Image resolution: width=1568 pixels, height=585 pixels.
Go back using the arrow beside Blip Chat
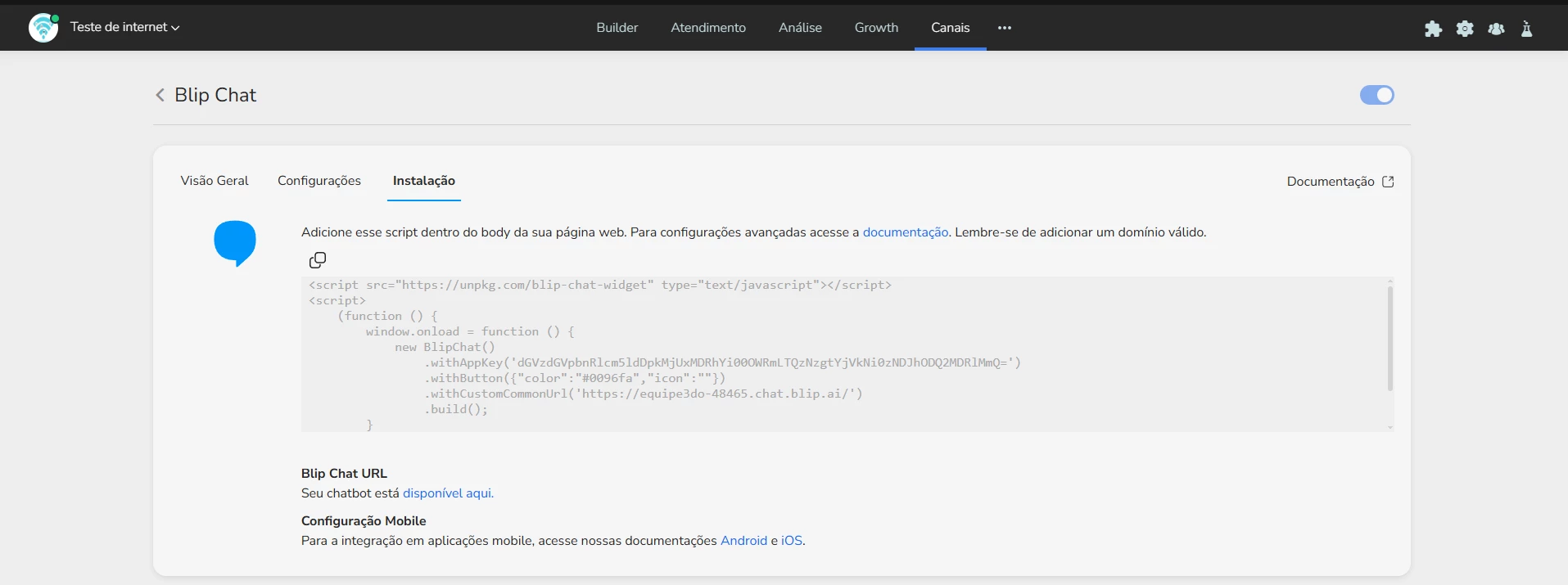[160, 95]
